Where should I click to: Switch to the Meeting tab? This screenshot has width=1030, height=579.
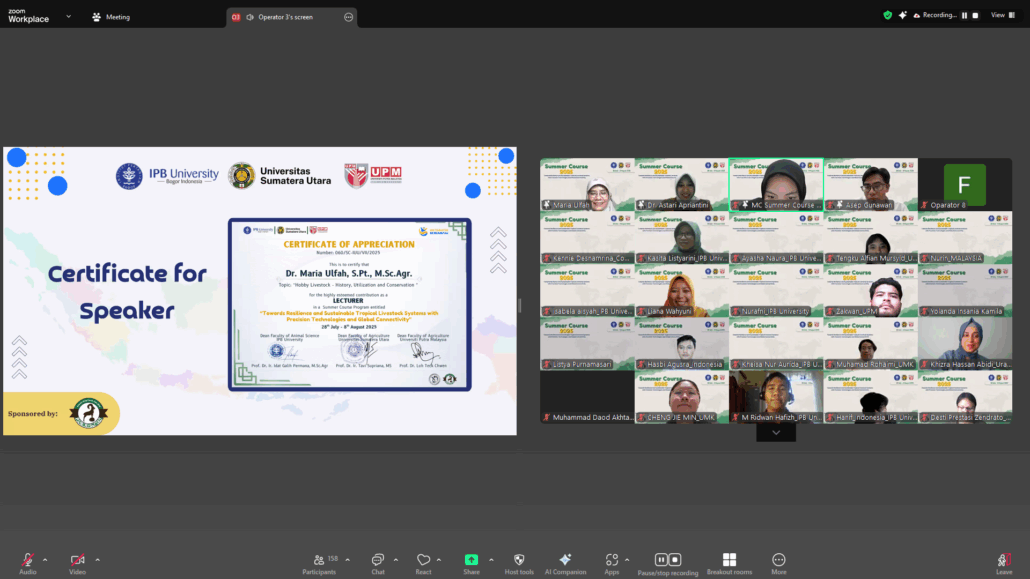[111, 17]
